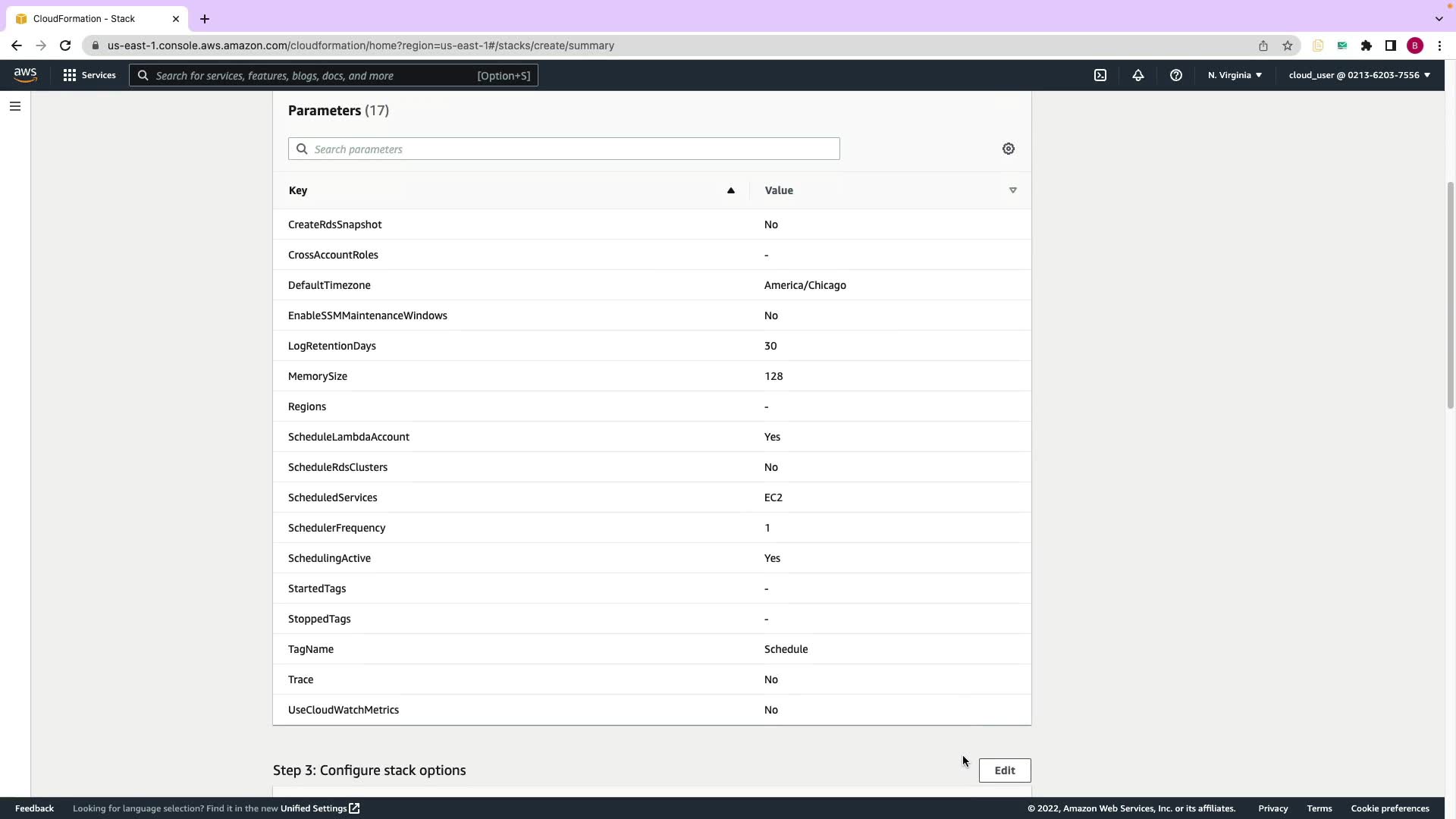Bookmark this page with star icon

point(1288,45)
